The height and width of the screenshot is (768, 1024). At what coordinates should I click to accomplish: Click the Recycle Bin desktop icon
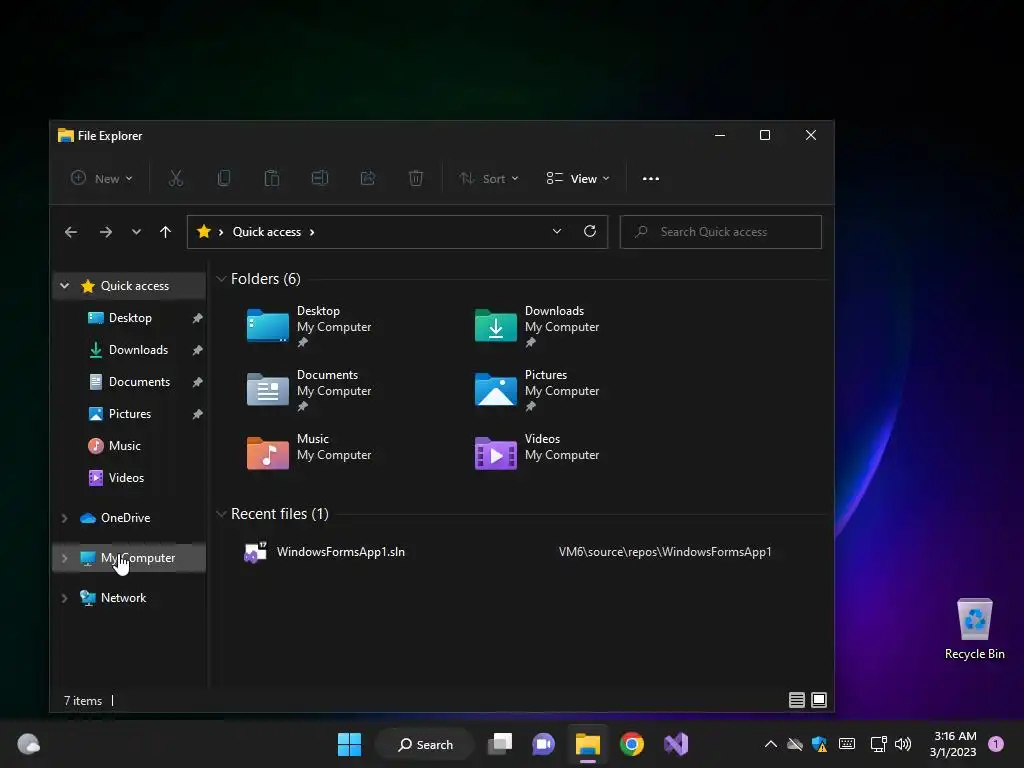click(x=974, y=628)
